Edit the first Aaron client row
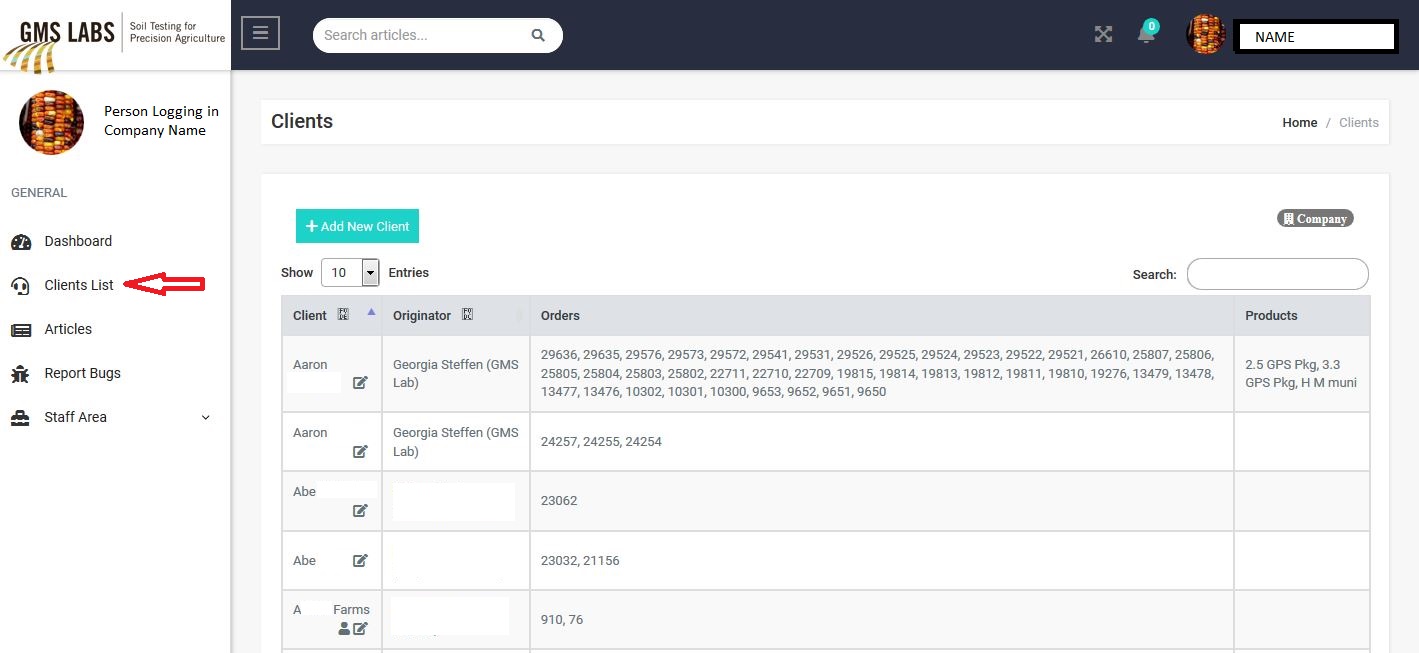The image size is (1419, 653). 360,382
